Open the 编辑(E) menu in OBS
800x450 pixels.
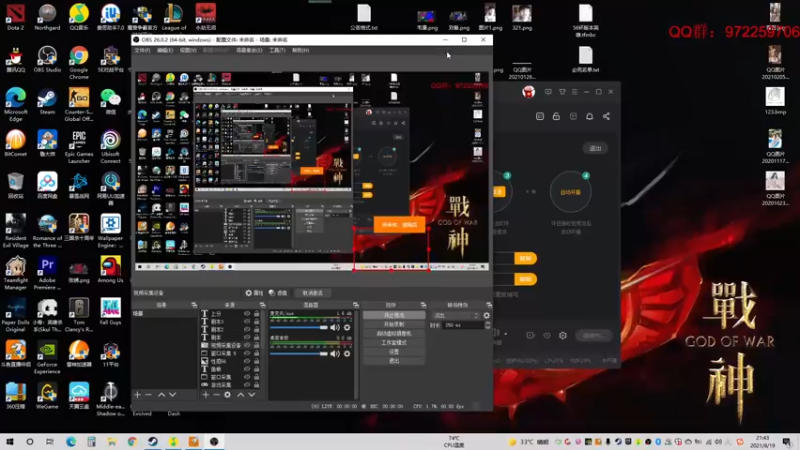[x=165, y=51]
